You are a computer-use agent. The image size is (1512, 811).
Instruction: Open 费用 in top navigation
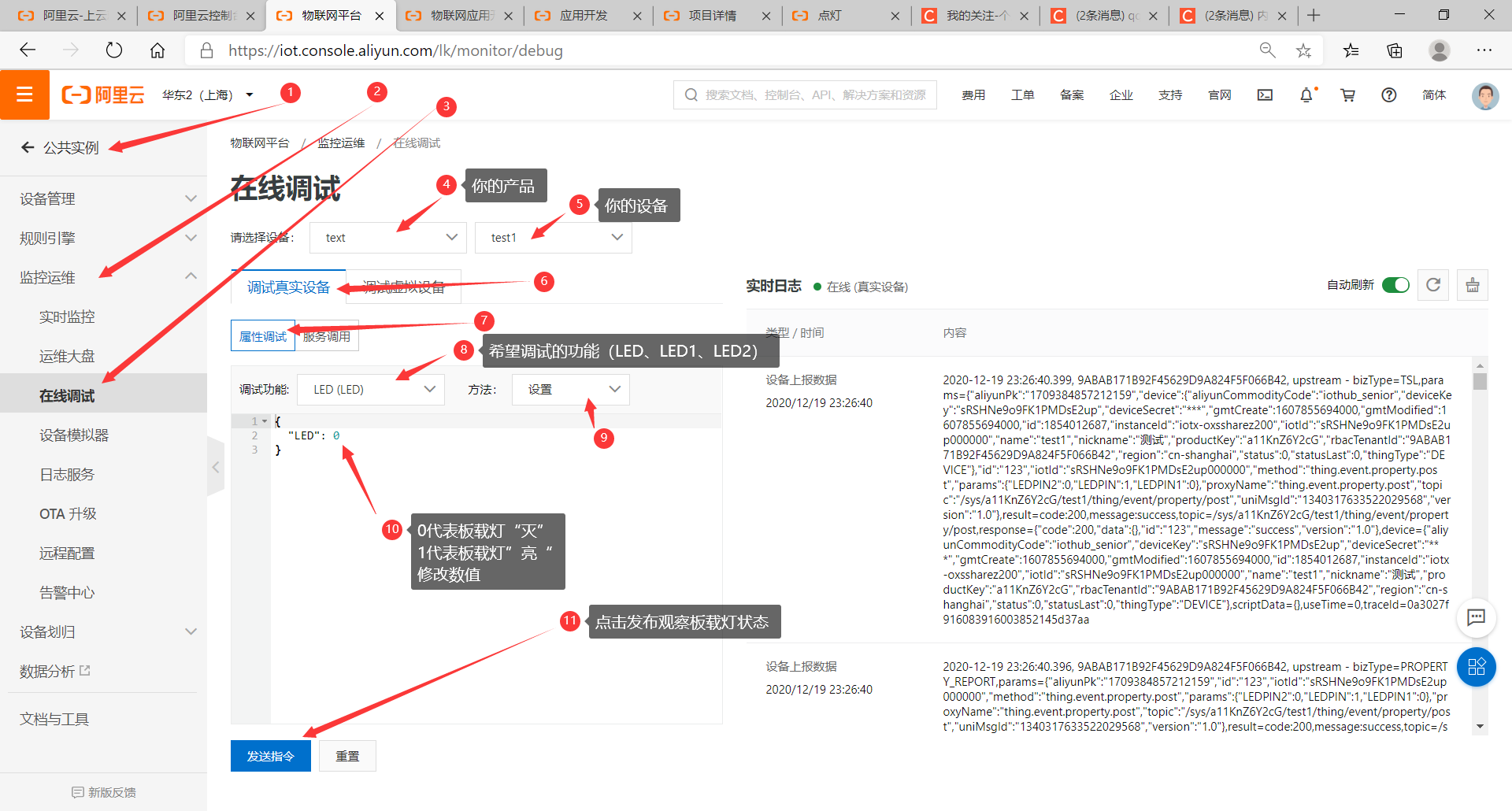(x=973, y=94)
